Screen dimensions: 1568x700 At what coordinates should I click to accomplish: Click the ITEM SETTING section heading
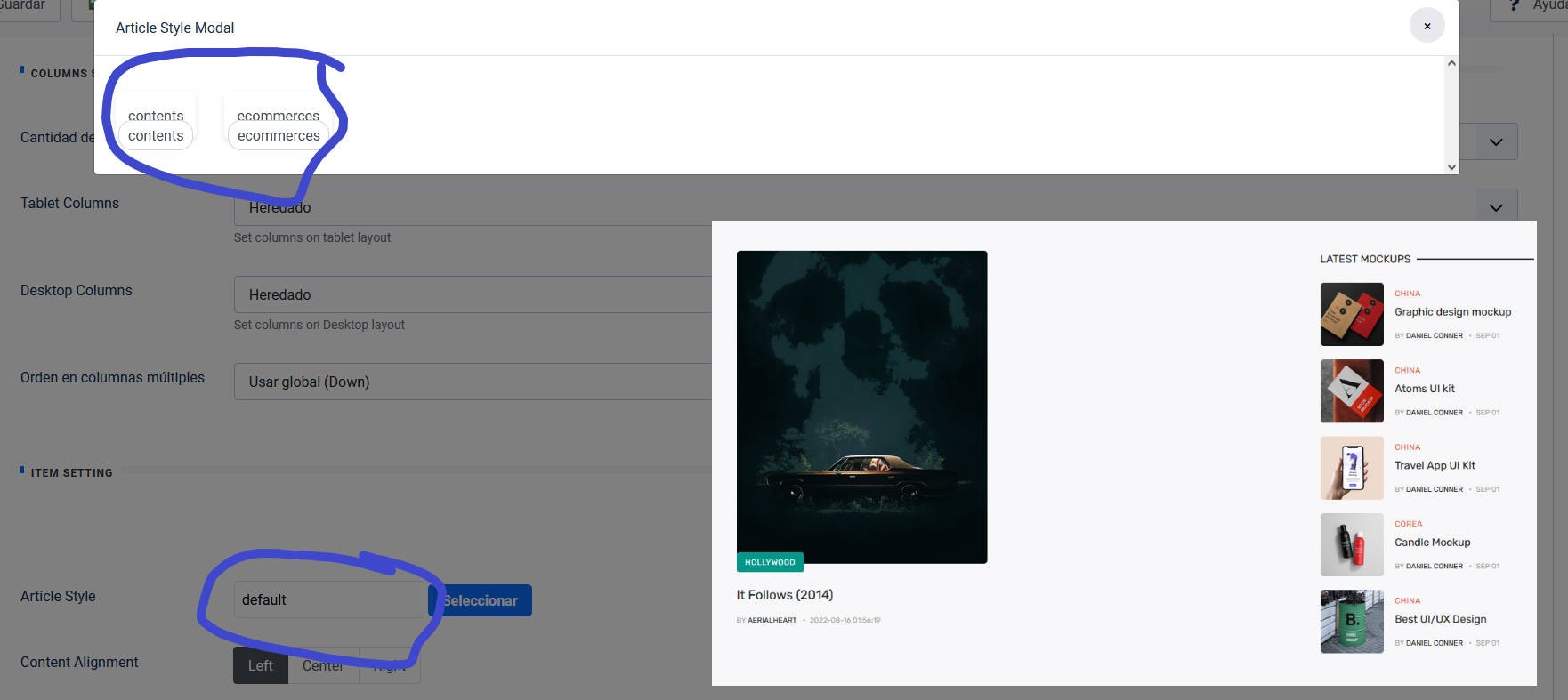[x=72, y=473]
